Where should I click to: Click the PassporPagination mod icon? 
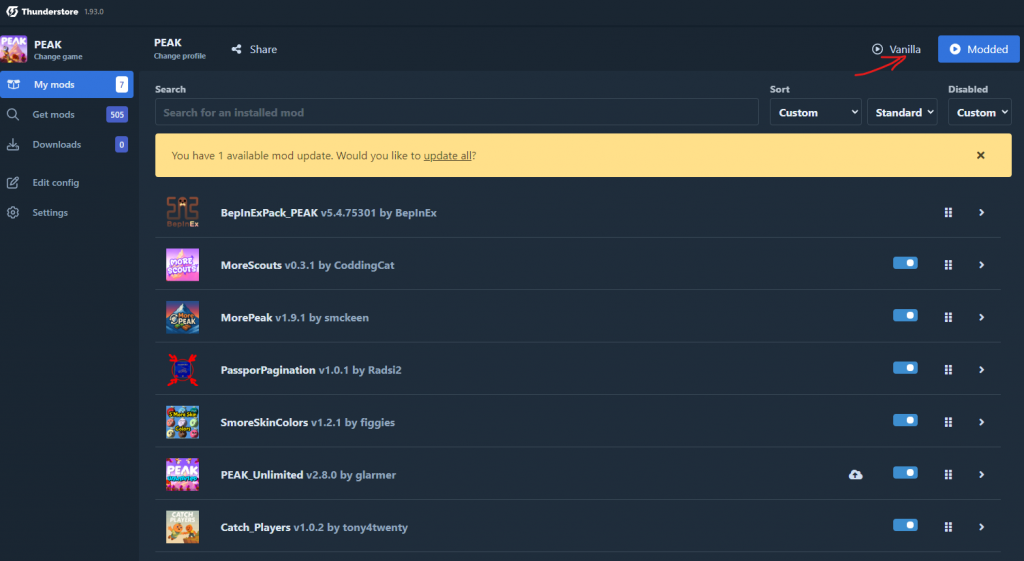pyautogui.click(x=182, y=370)
